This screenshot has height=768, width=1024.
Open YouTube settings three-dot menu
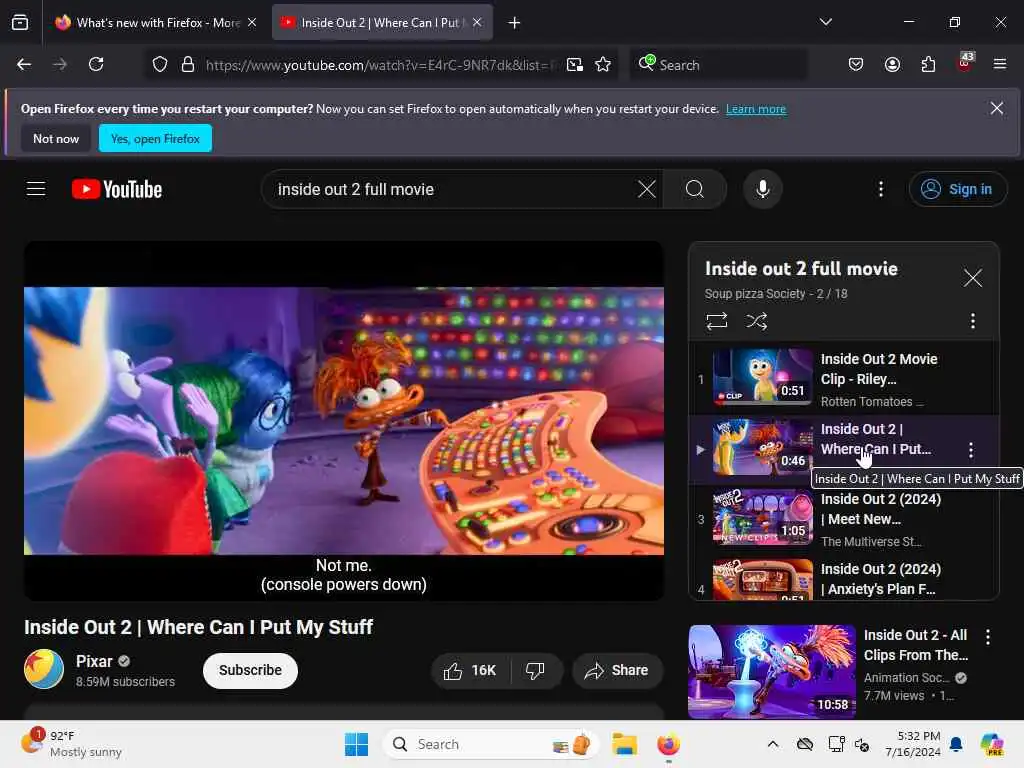(x=881, y=189)
